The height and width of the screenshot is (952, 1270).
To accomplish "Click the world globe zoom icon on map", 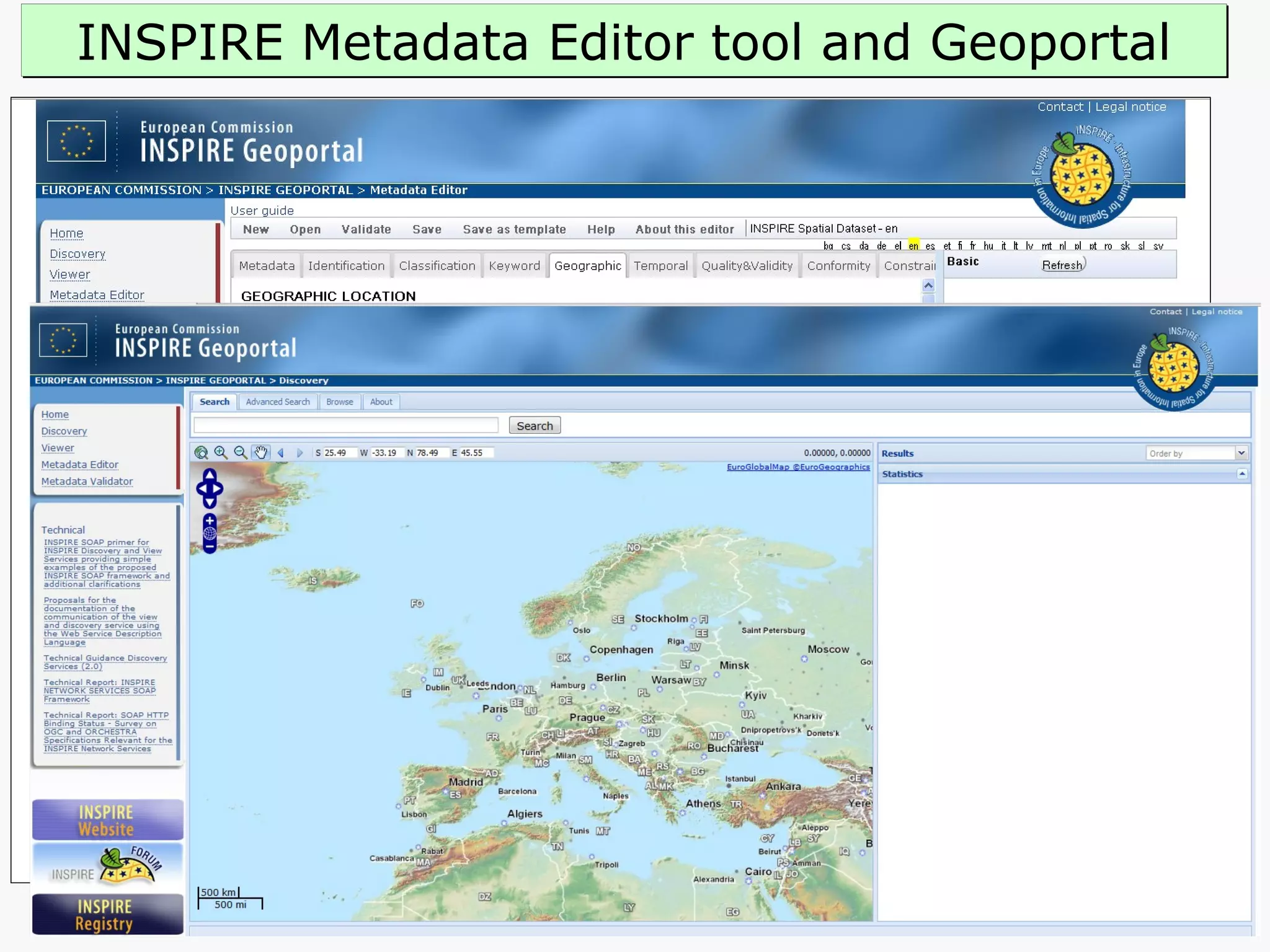I will coord(210,534).
